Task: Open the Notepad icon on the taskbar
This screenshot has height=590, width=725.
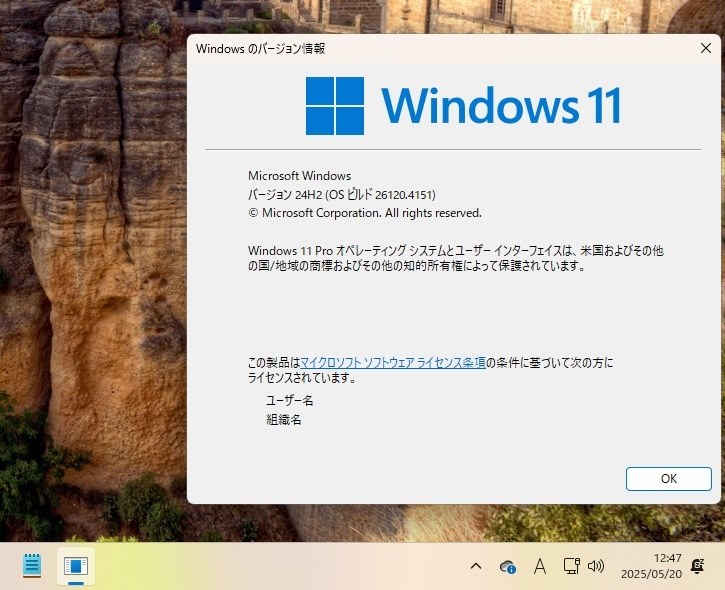Action: [x=32, y=565]
